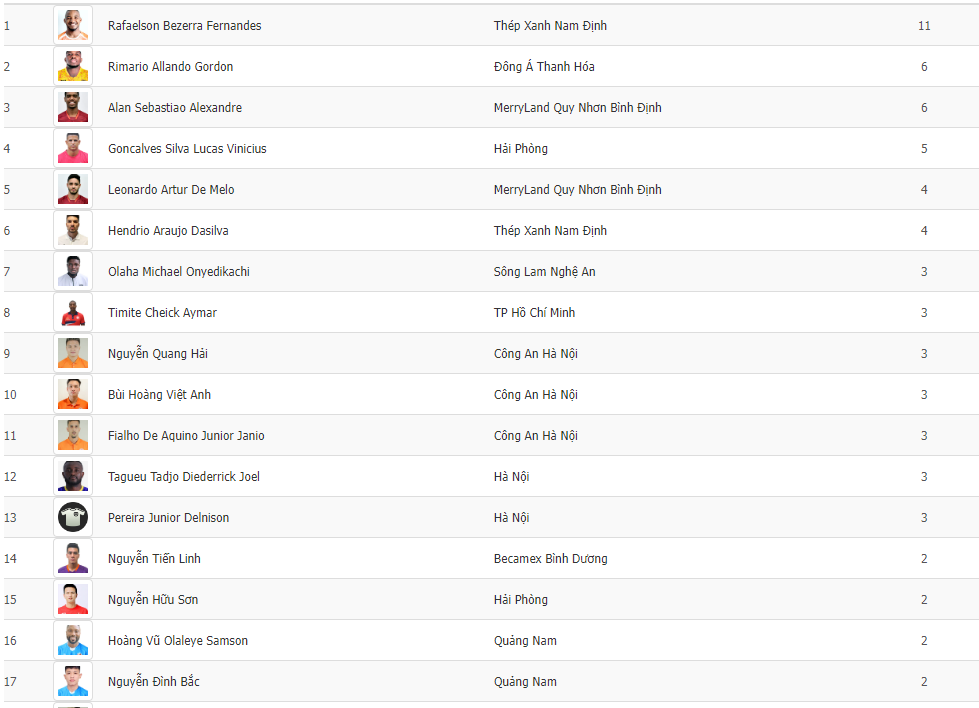This screenshot has height=708, width=979.
Task: Click Alan Sebastiao Alexandre's player photo
Action: click(x=73, y=107)
